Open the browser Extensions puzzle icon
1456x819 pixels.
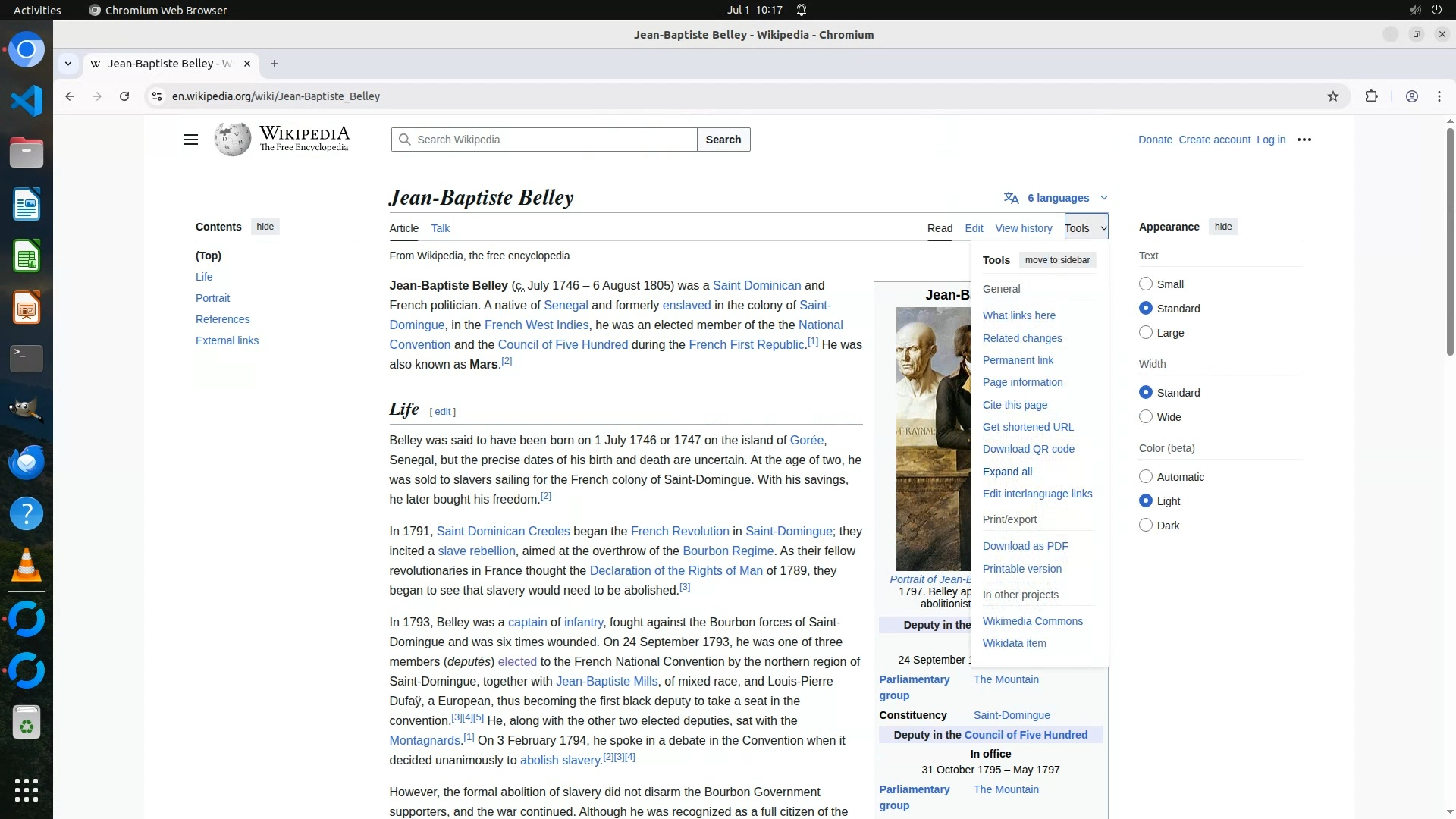[x=1371, y=96]
